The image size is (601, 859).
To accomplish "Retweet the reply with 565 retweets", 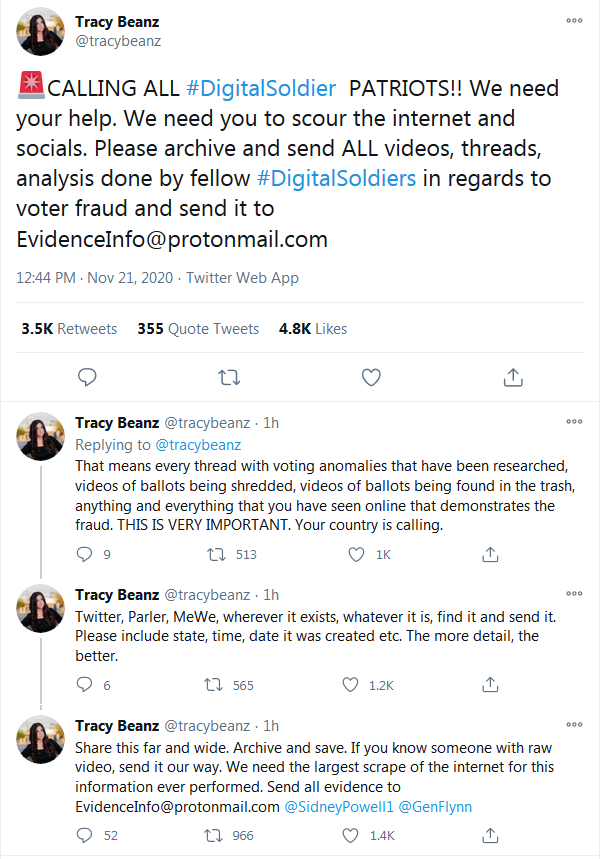I will pos(213,685).
